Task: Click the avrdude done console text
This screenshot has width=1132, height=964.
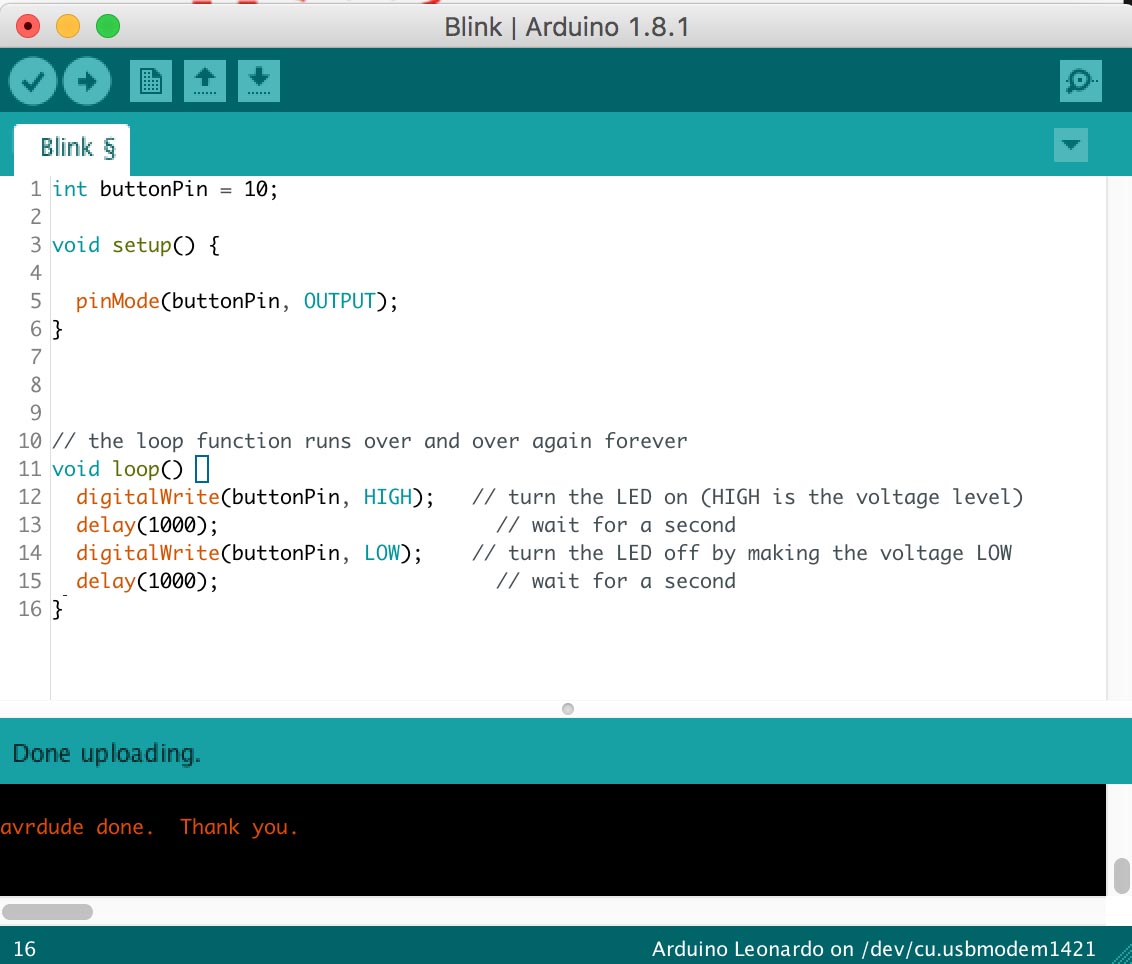Action: pos(150,827)
